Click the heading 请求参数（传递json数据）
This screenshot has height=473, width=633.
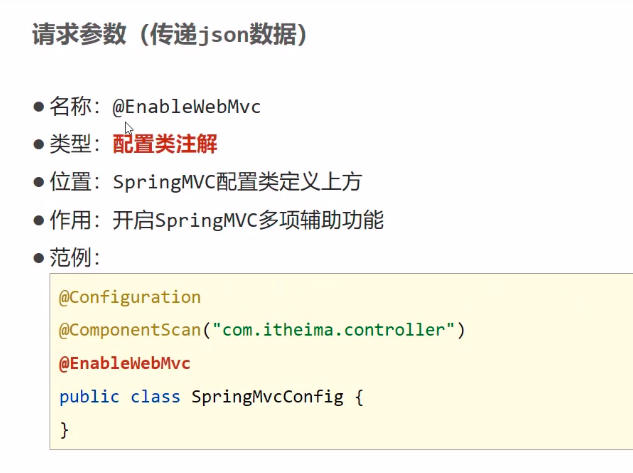point(169,36)
